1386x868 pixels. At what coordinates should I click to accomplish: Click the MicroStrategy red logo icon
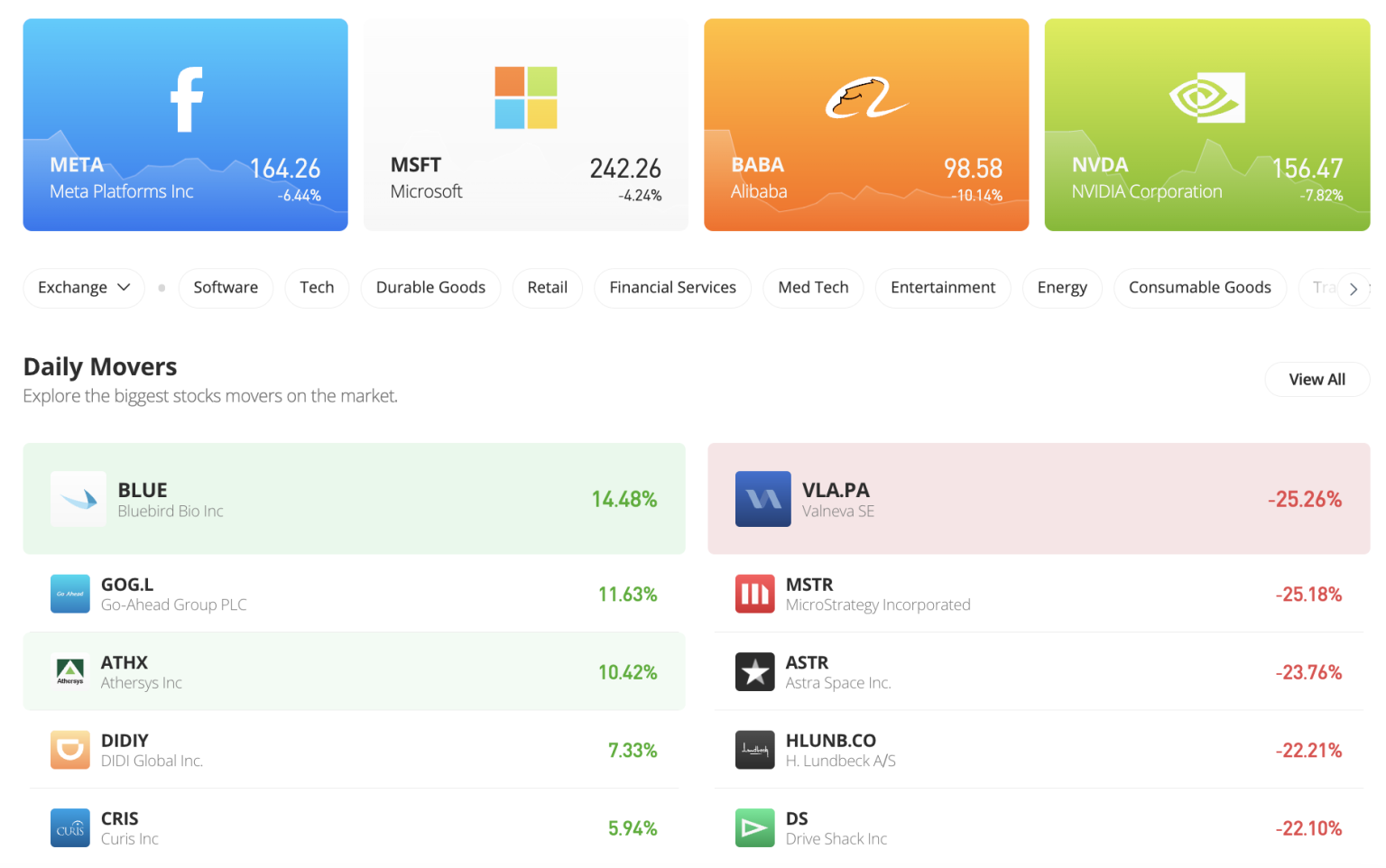click(754, 594)
